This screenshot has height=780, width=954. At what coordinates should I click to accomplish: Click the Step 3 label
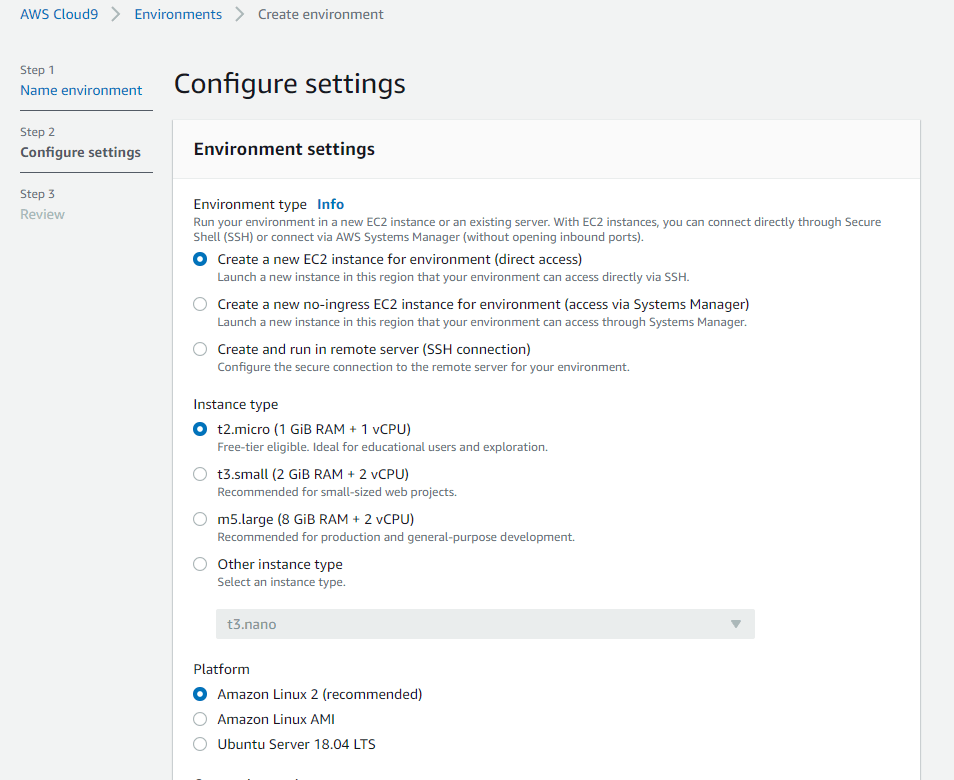[x=37, y=195]
